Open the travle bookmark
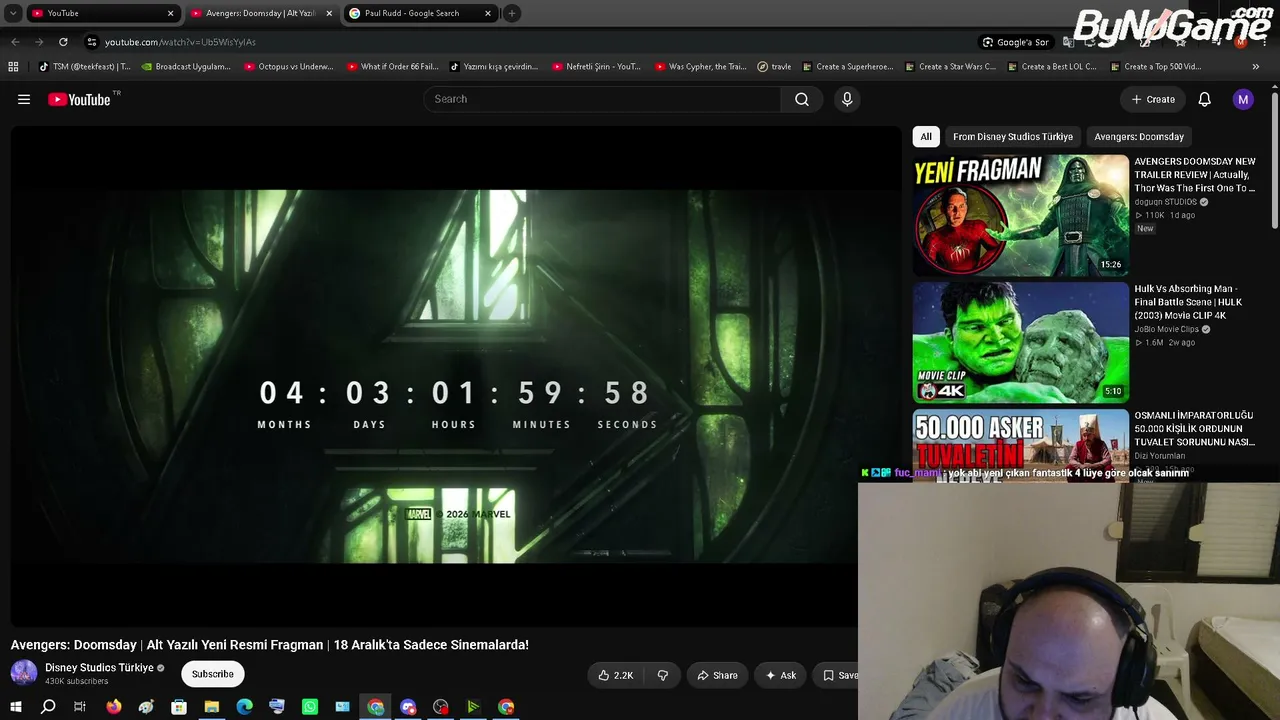Image resolution: width=1280 pixels, height=720 pixels. pyautogui.click(x=775, y=67)
